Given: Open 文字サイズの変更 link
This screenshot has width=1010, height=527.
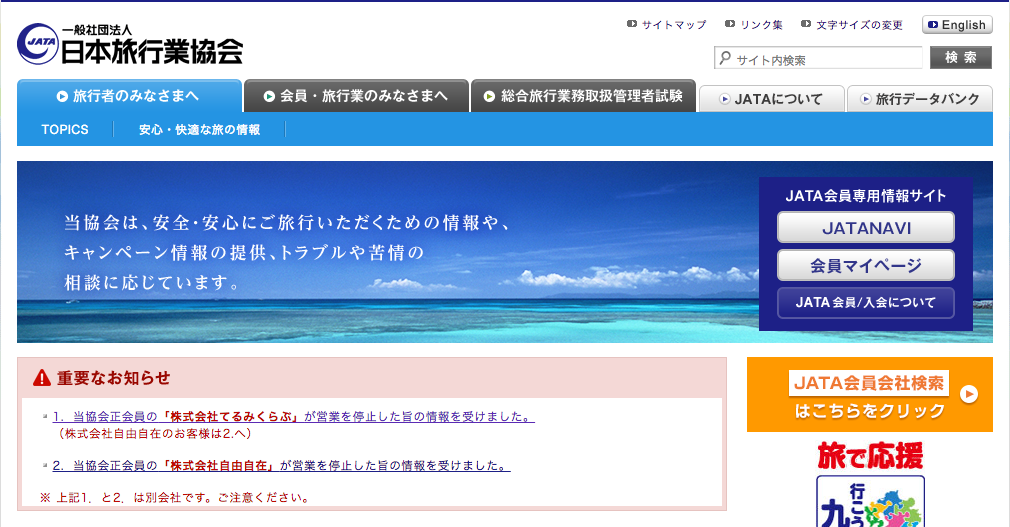Looking at the screenshot, I should point(859,24).
